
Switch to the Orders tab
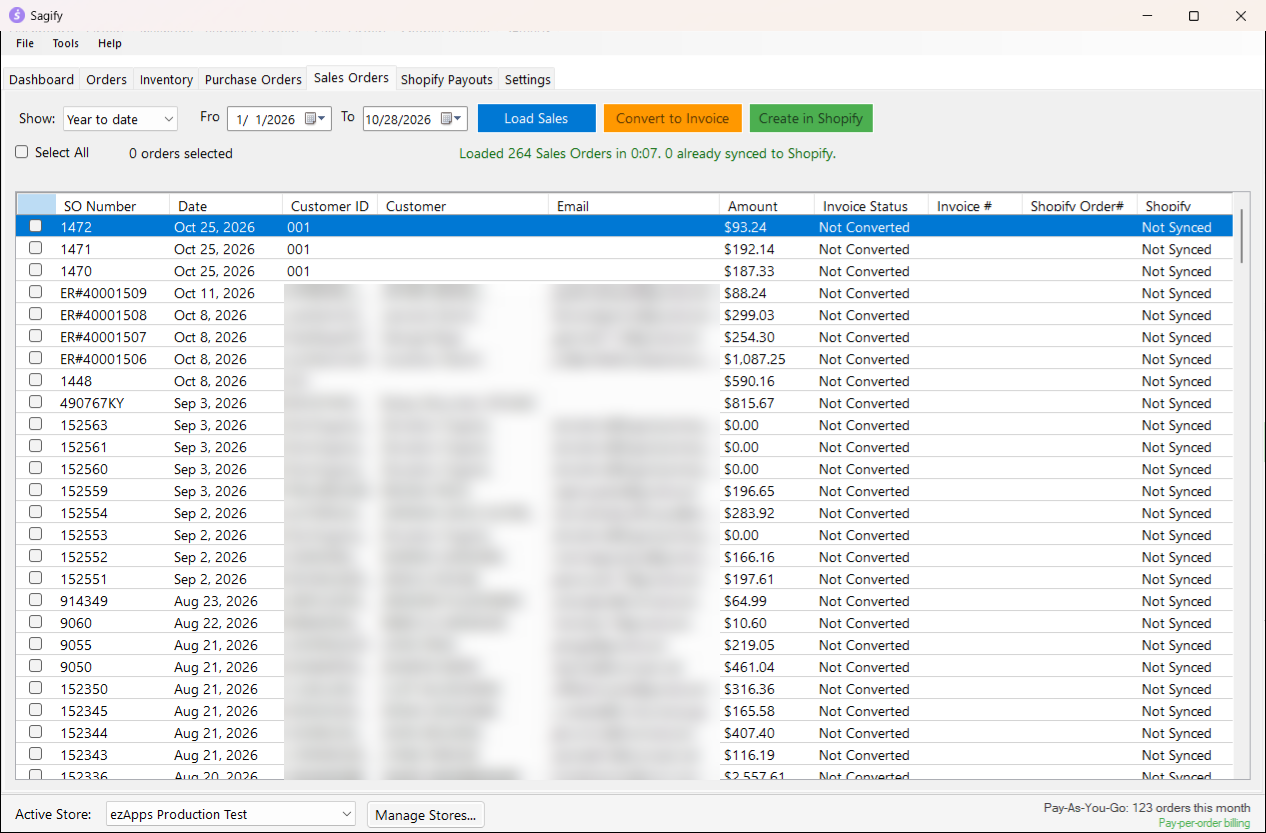coord(106,79)
